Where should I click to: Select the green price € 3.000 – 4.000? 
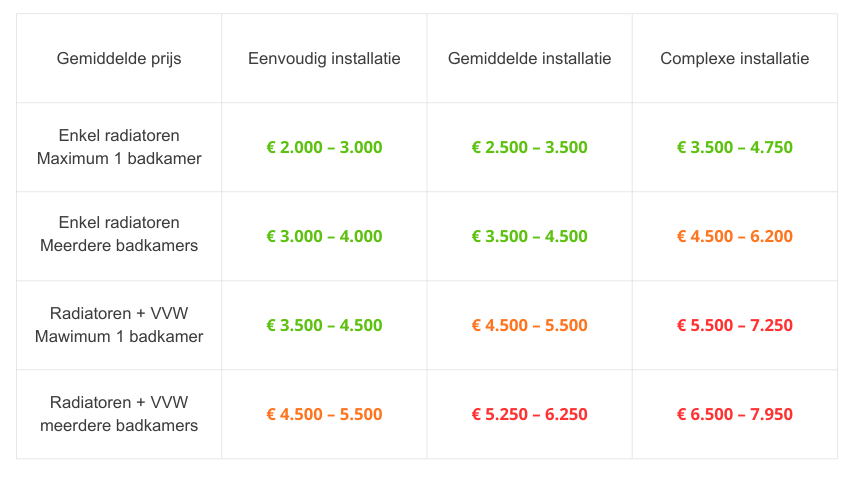pyautogui.click(x=324, y=237)
